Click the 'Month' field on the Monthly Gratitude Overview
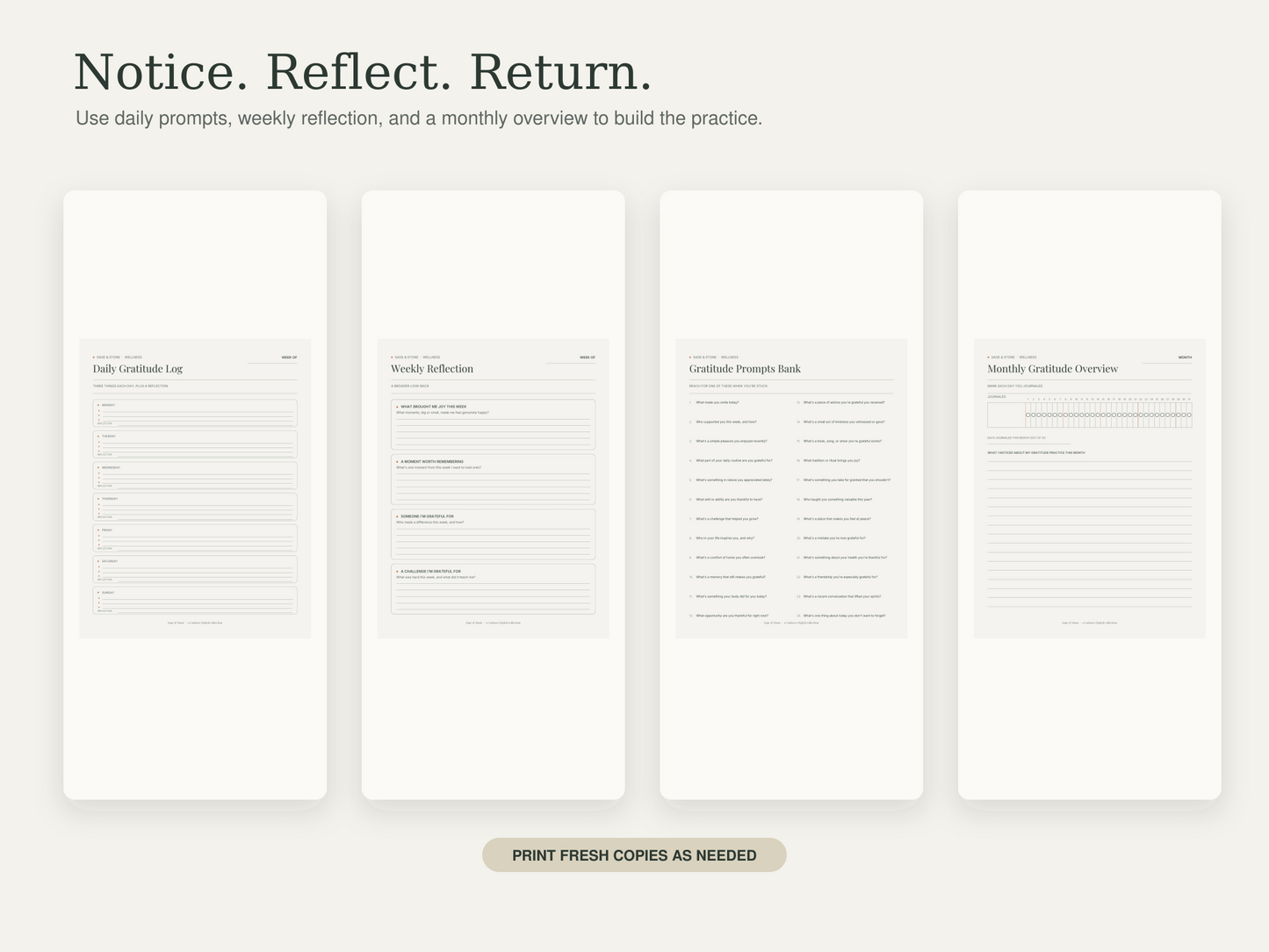1269x952 pixels. 1167,358
